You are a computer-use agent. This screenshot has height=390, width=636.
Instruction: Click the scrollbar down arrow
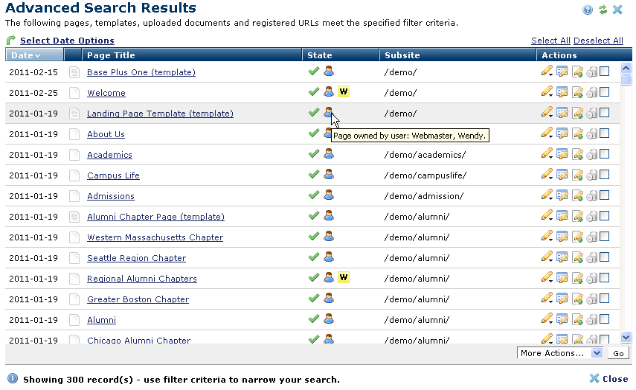point(626,337)
